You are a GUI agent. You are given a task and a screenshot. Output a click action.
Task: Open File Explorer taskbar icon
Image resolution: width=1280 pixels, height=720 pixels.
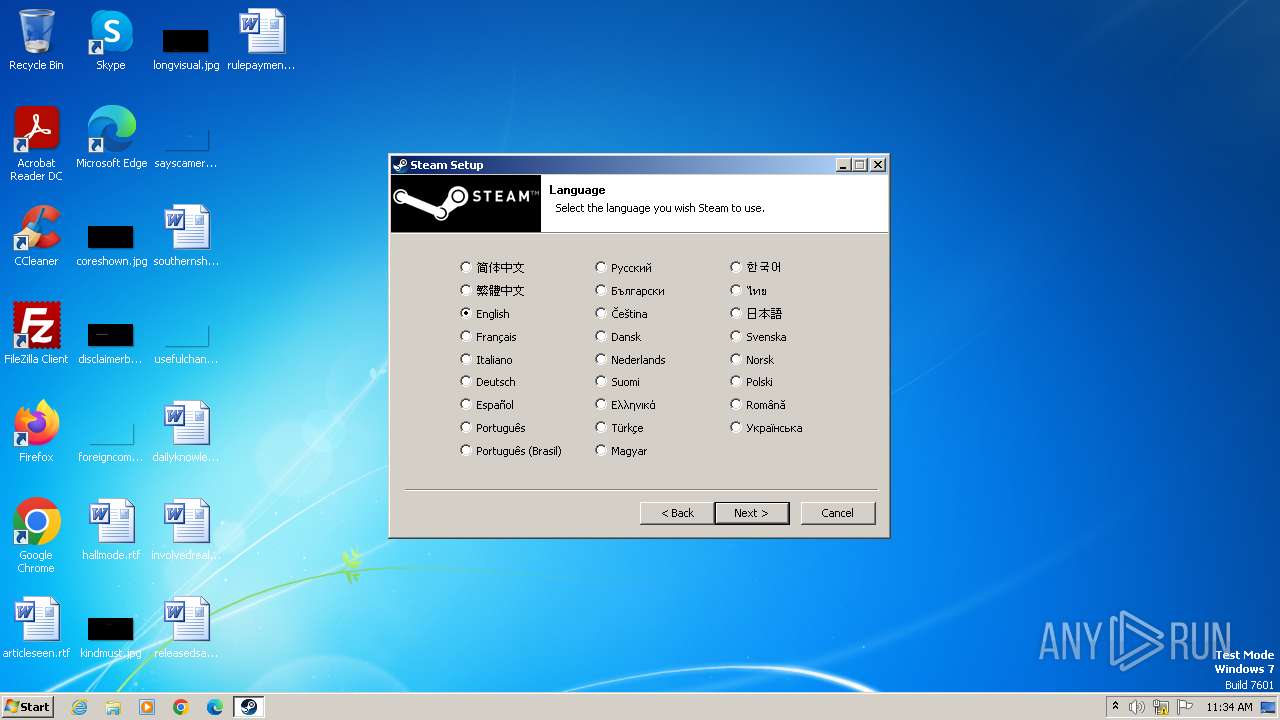[113, 707]
